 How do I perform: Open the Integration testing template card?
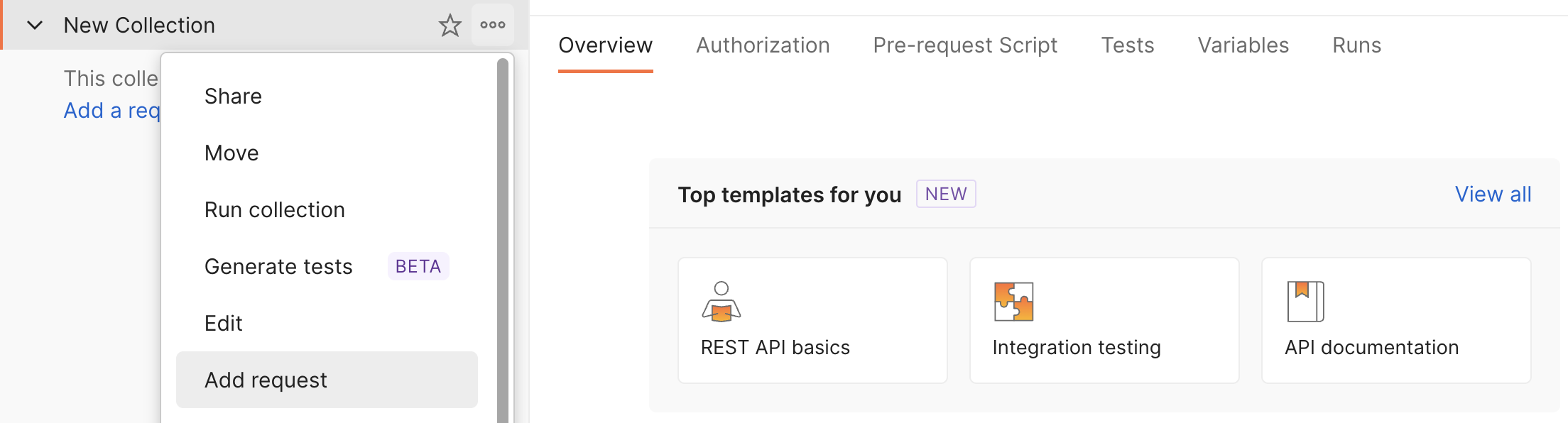1104,320
